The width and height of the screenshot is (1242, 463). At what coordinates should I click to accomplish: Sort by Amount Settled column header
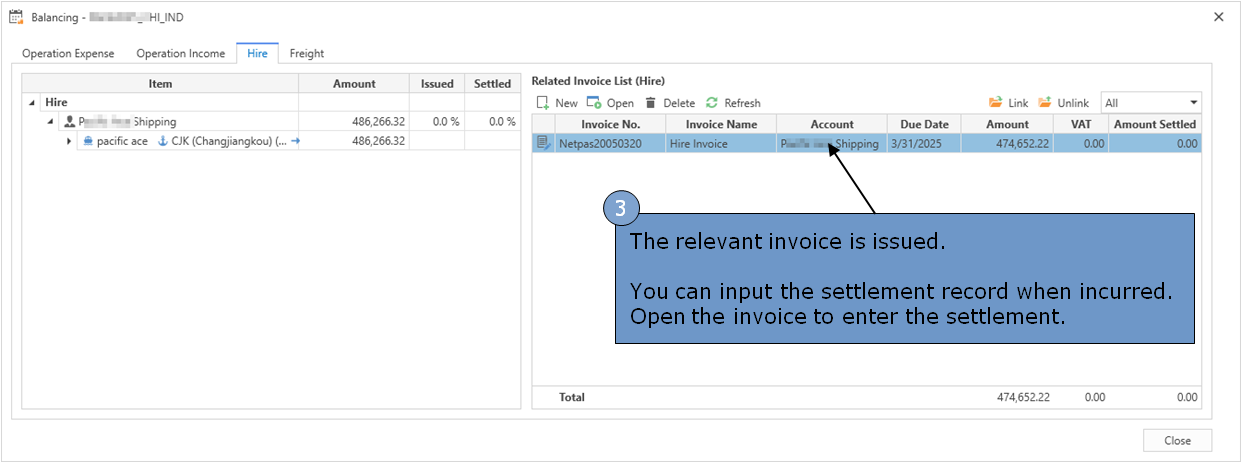1154,124
